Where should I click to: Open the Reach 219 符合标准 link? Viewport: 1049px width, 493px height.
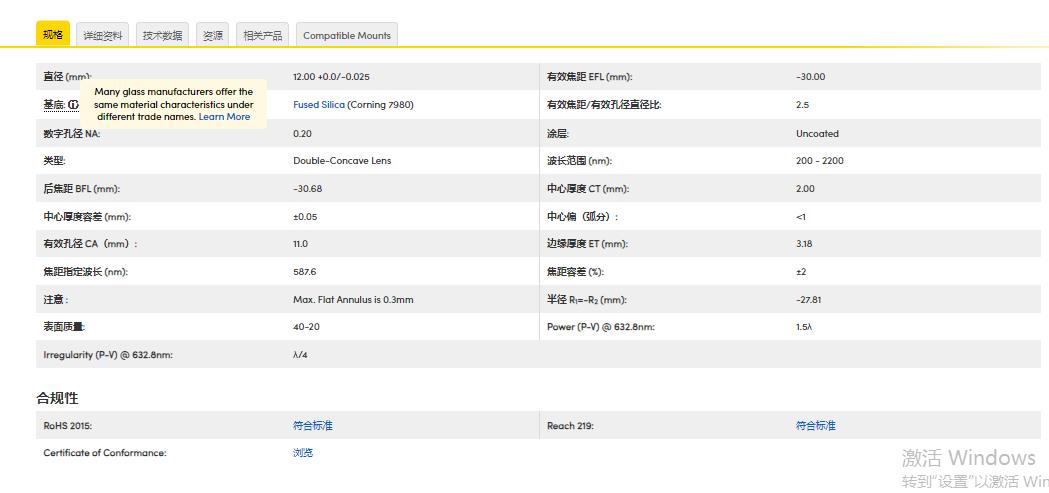815,426
